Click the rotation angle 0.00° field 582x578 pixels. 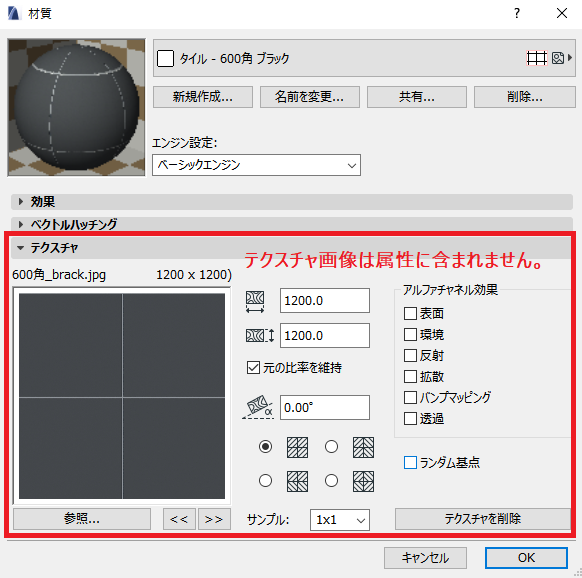tap(325, 407)
